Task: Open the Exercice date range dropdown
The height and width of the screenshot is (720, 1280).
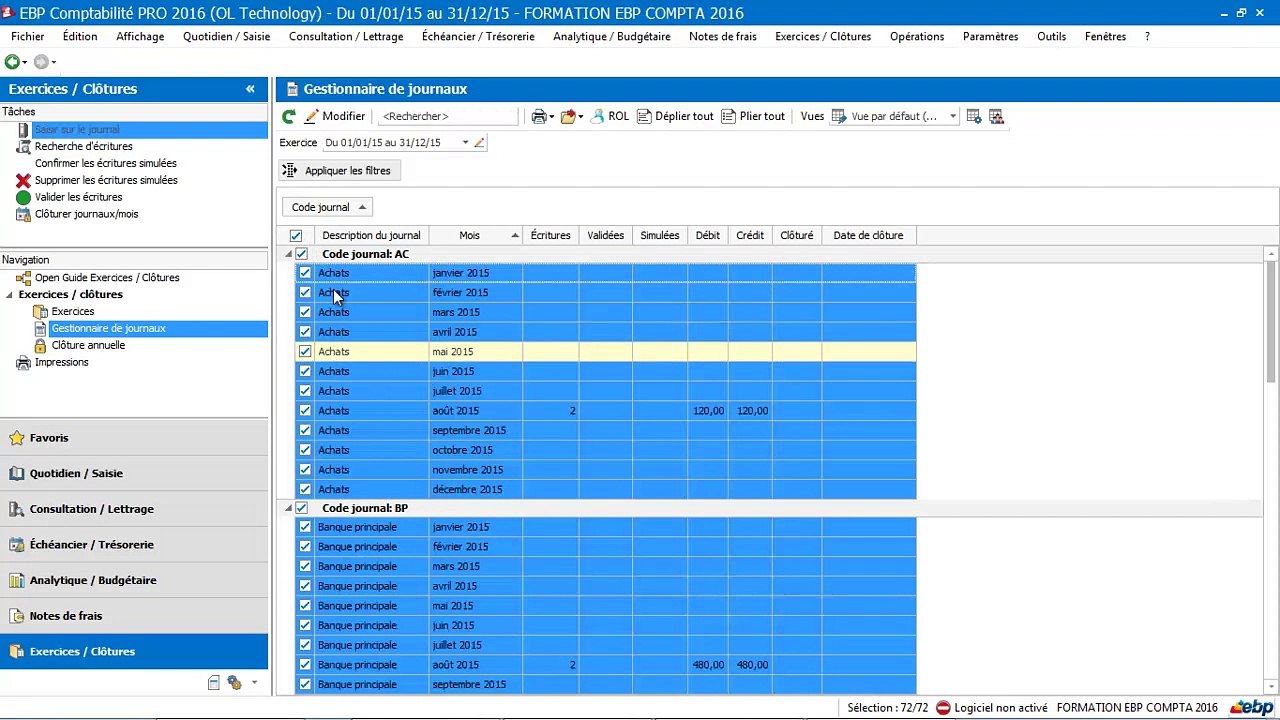Action: (x=465, y=142)
